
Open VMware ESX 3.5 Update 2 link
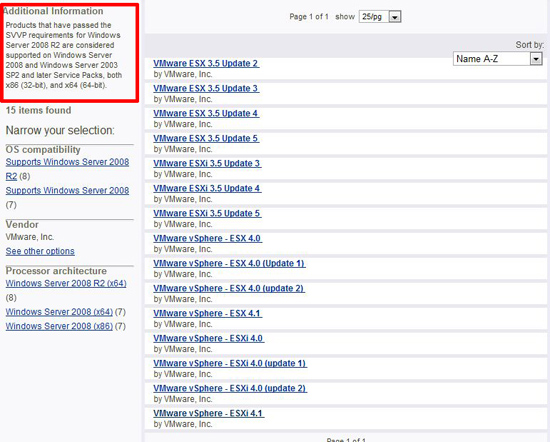click(206, 63)
